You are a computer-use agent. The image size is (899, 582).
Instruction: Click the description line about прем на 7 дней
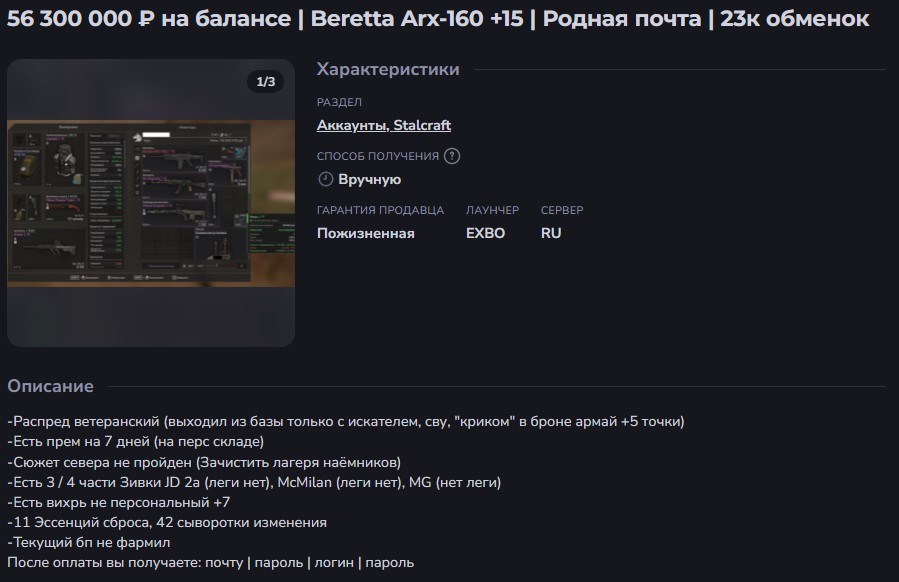click(137, 441)
